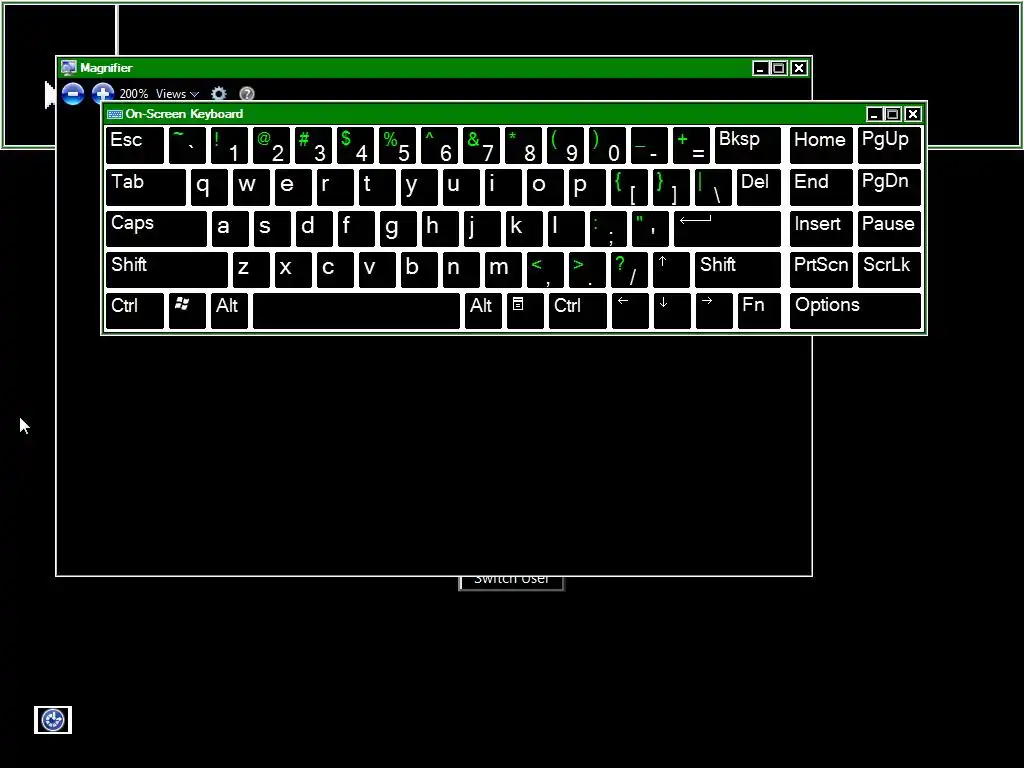Toggle the ScrLk key

point(889,270)
